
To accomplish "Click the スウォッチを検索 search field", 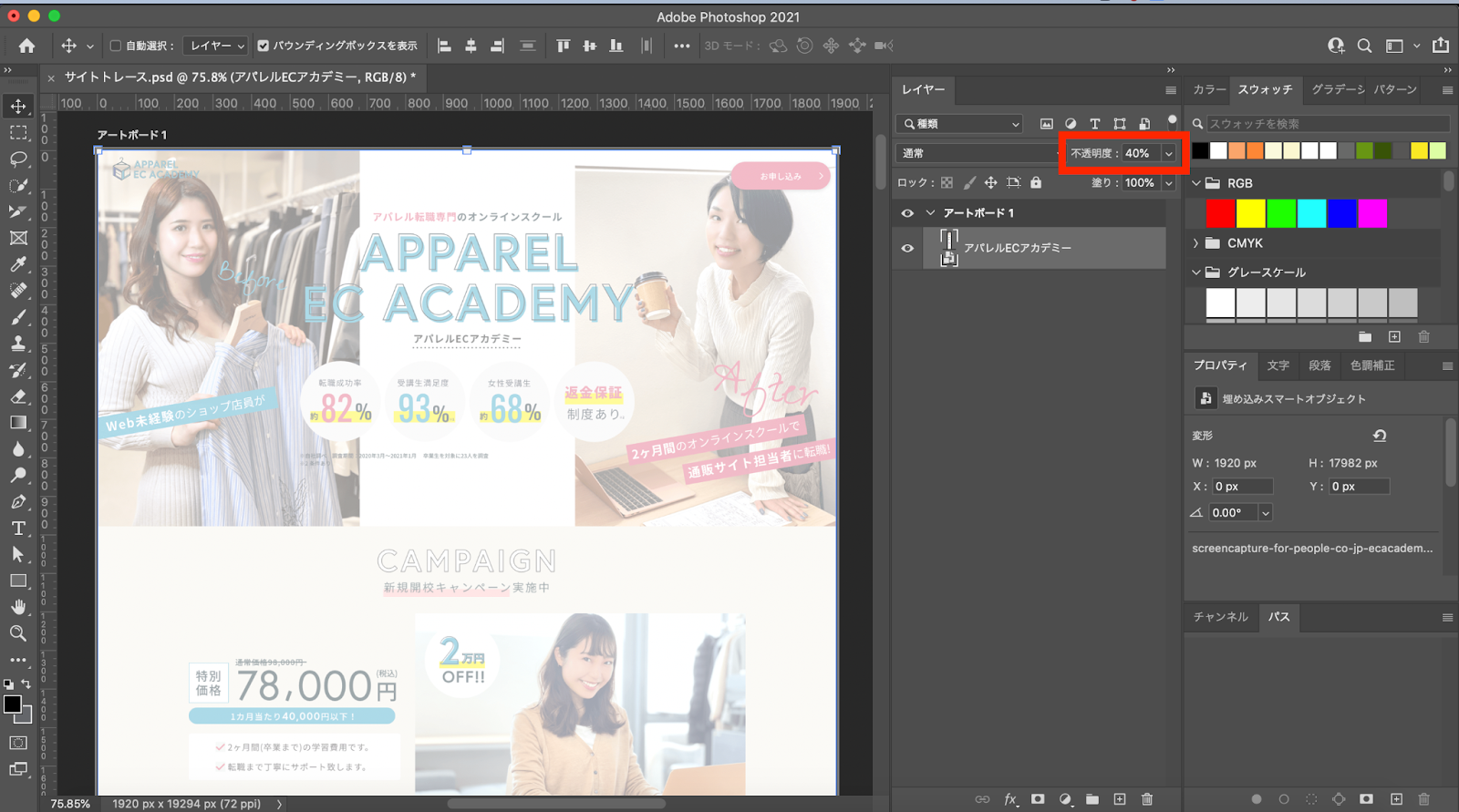I will point(1328,124).
